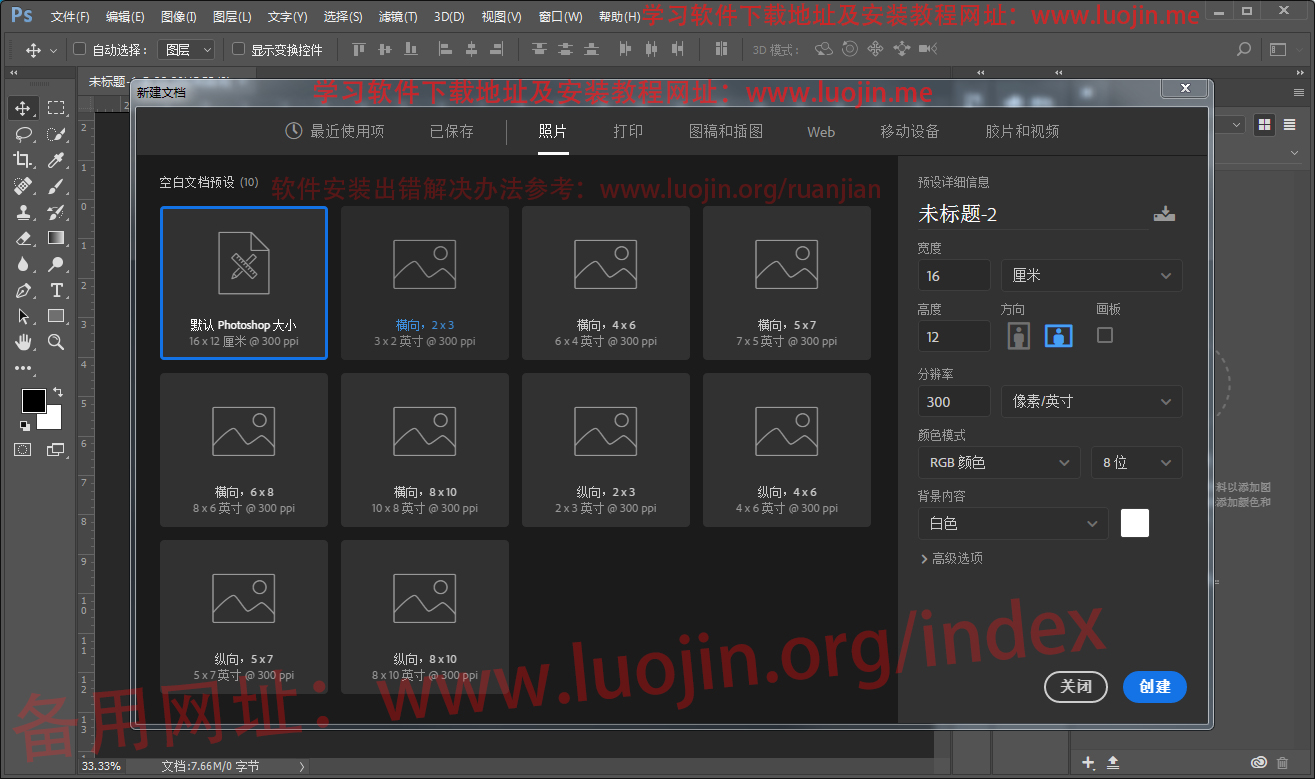Open the RGB 颜色 color mode dropdown

(999, 462)
